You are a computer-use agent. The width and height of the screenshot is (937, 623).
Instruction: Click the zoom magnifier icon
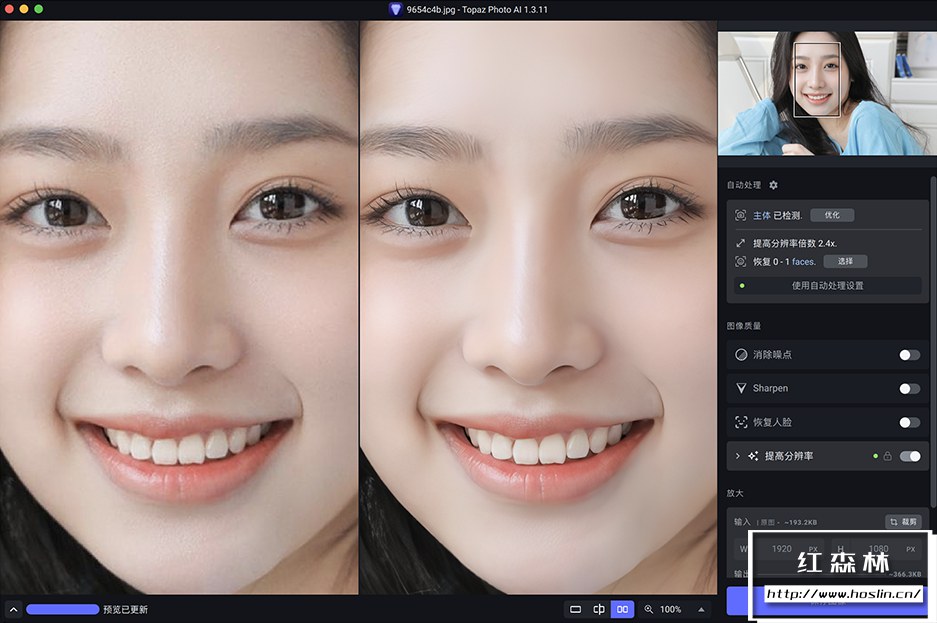[x=649, y=609]
